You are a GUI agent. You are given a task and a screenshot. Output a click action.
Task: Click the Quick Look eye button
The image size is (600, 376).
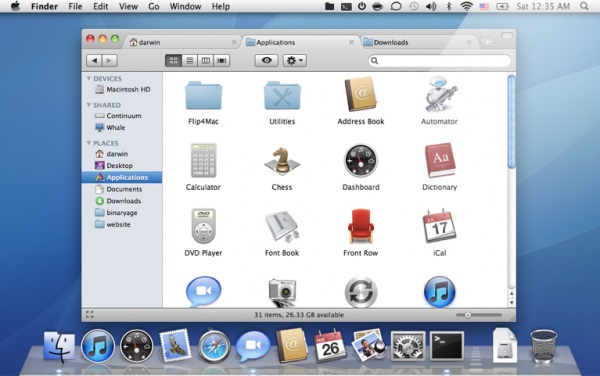click(x=267, y=60)
